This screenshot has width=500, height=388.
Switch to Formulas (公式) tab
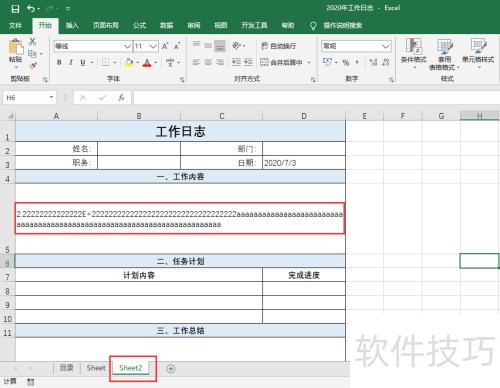coord(139,25)
